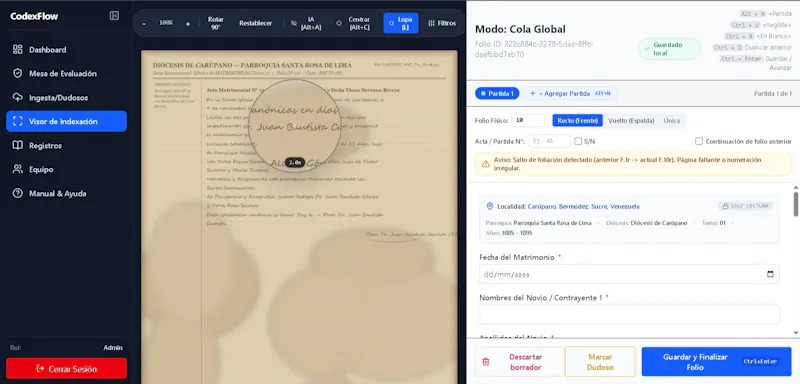Viewport: 800px width, 384px height.
Task: Click the 100% zoom level indicator
Action: click(x=166, y=23)
